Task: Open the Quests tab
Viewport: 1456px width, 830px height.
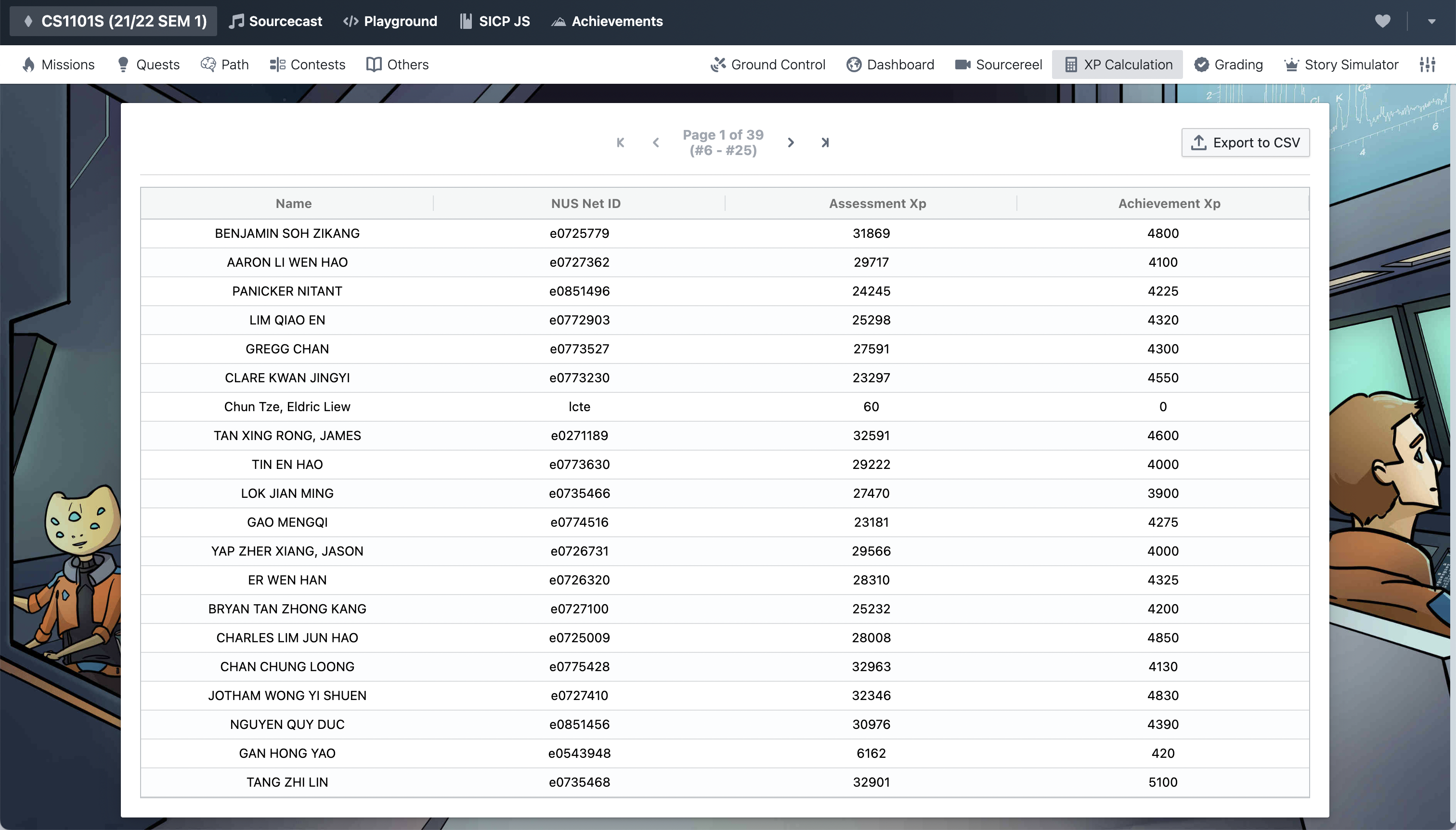Action: [148, 65]
